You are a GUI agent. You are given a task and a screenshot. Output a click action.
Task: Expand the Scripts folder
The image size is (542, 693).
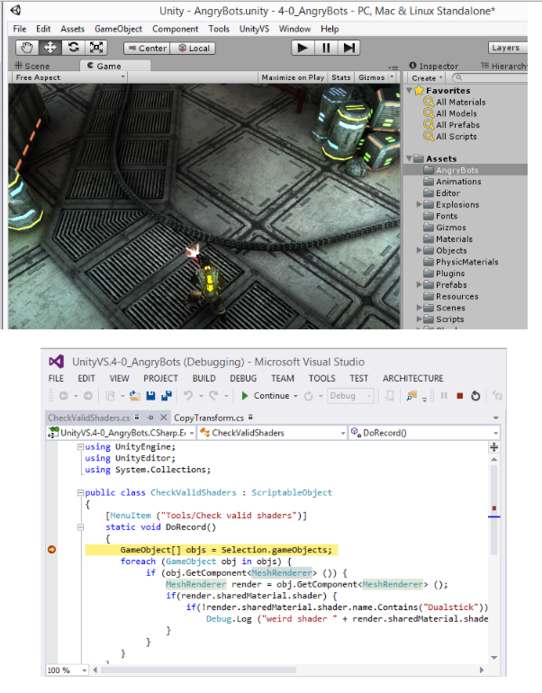[419, 319]
